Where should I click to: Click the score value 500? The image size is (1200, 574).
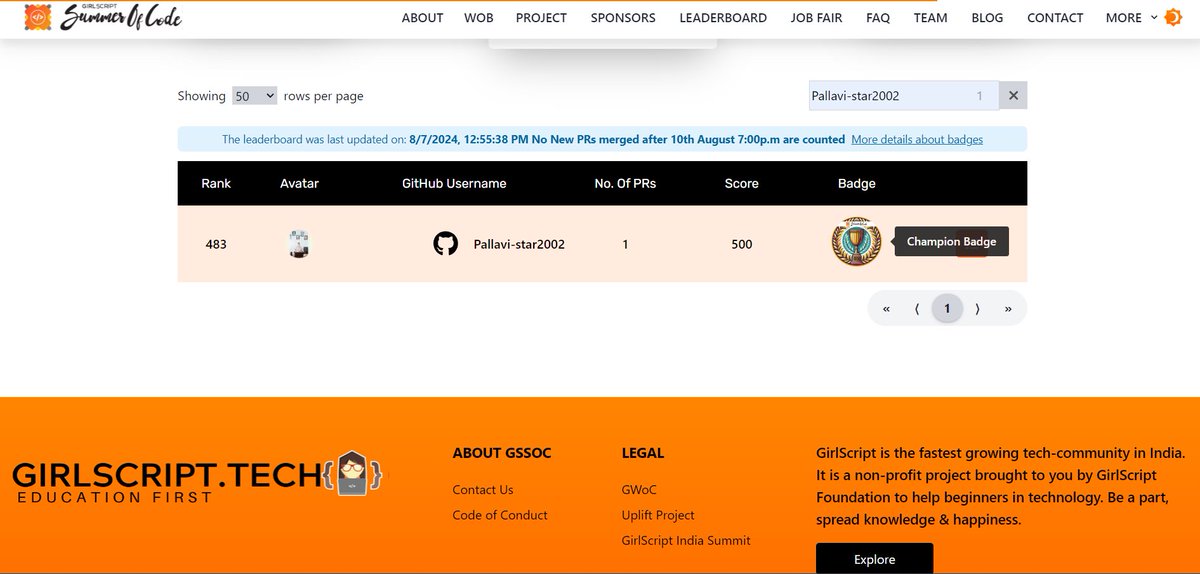click(741, 244)
